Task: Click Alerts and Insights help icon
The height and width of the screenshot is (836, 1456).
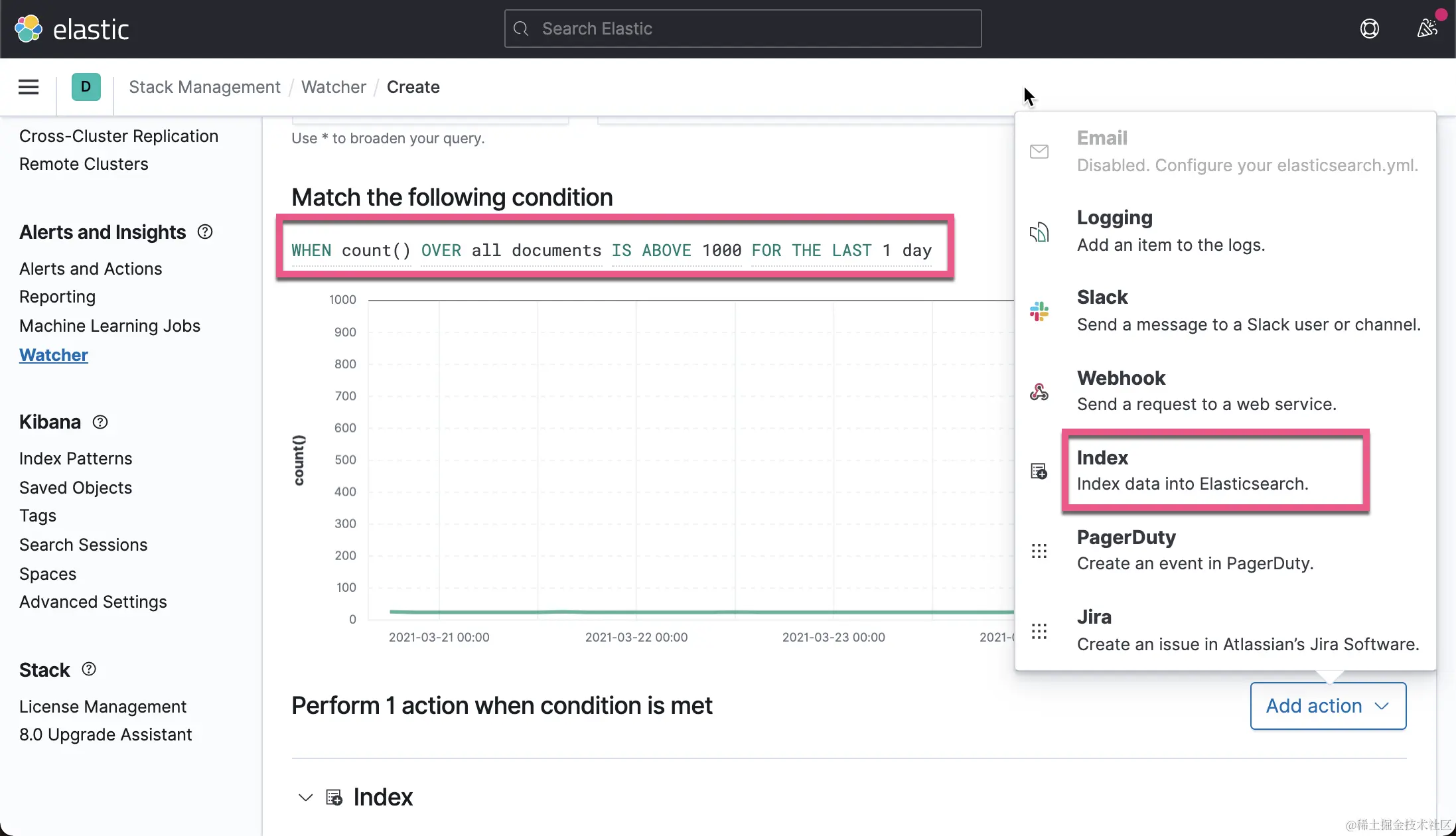Action: point(205,232)
